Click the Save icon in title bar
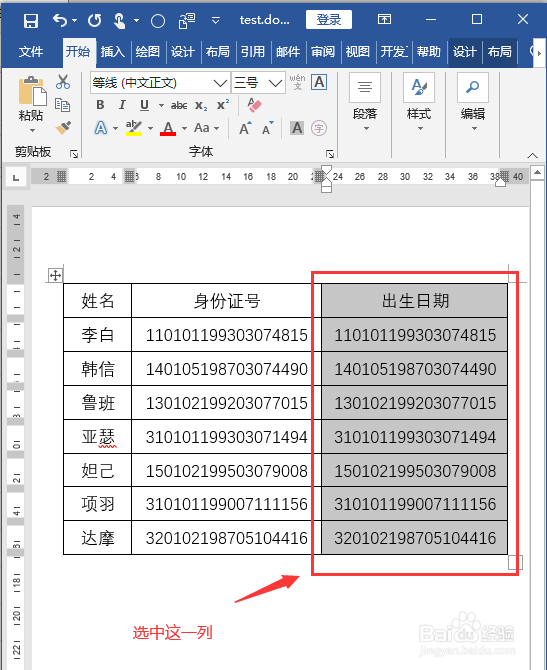 click(30, 20)
